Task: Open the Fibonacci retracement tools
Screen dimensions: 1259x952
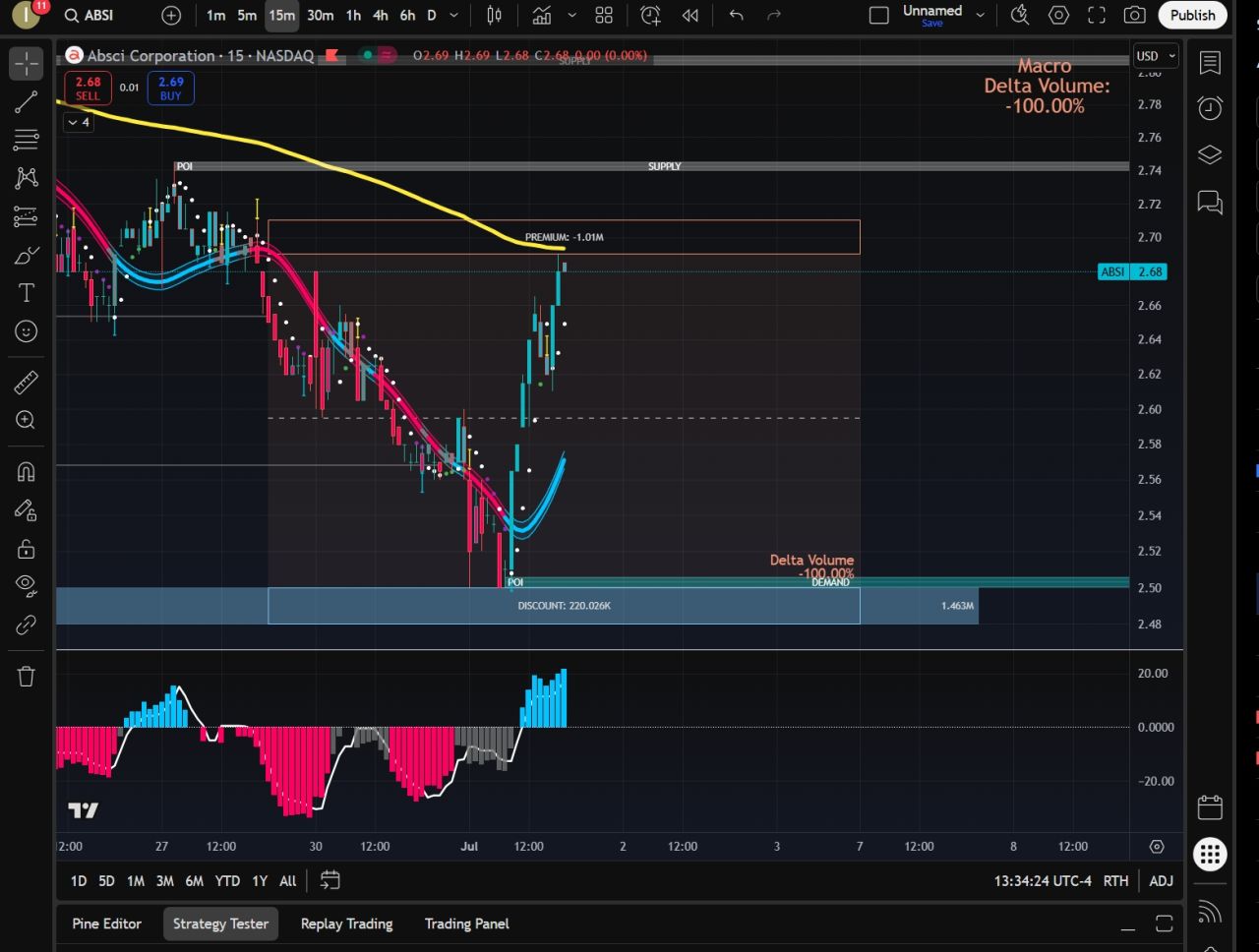Action: [x=27, y=140]
